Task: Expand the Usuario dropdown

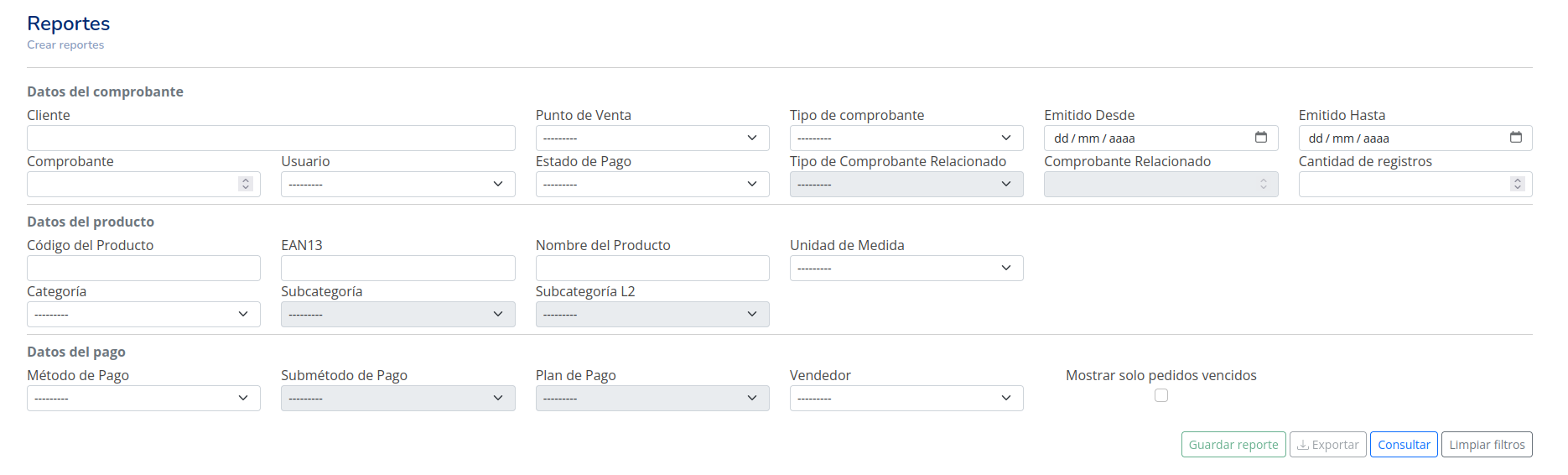Action: tap(398, 184)
